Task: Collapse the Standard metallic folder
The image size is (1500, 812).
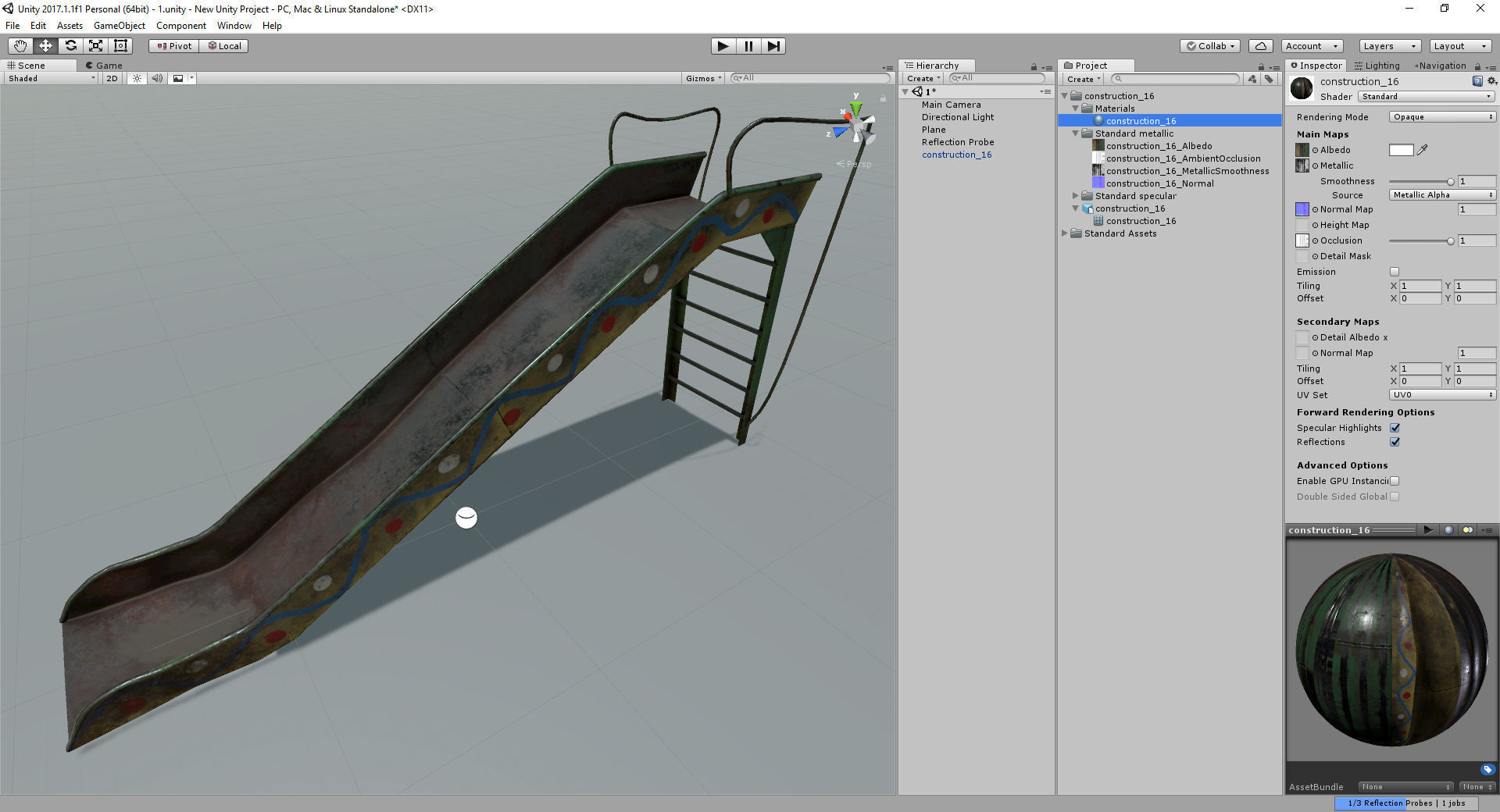Action: pyautogui.click(x=1075, y=134)
